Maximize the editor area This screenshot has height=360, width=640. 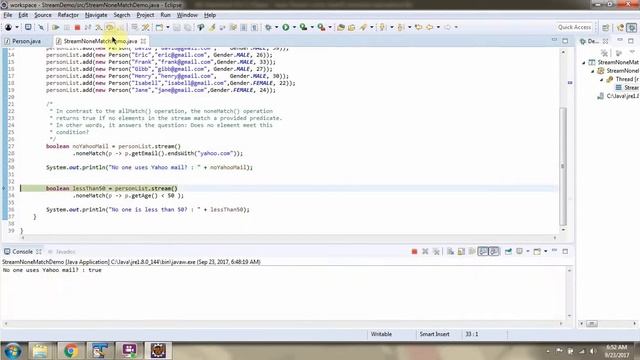coord(565,41)
